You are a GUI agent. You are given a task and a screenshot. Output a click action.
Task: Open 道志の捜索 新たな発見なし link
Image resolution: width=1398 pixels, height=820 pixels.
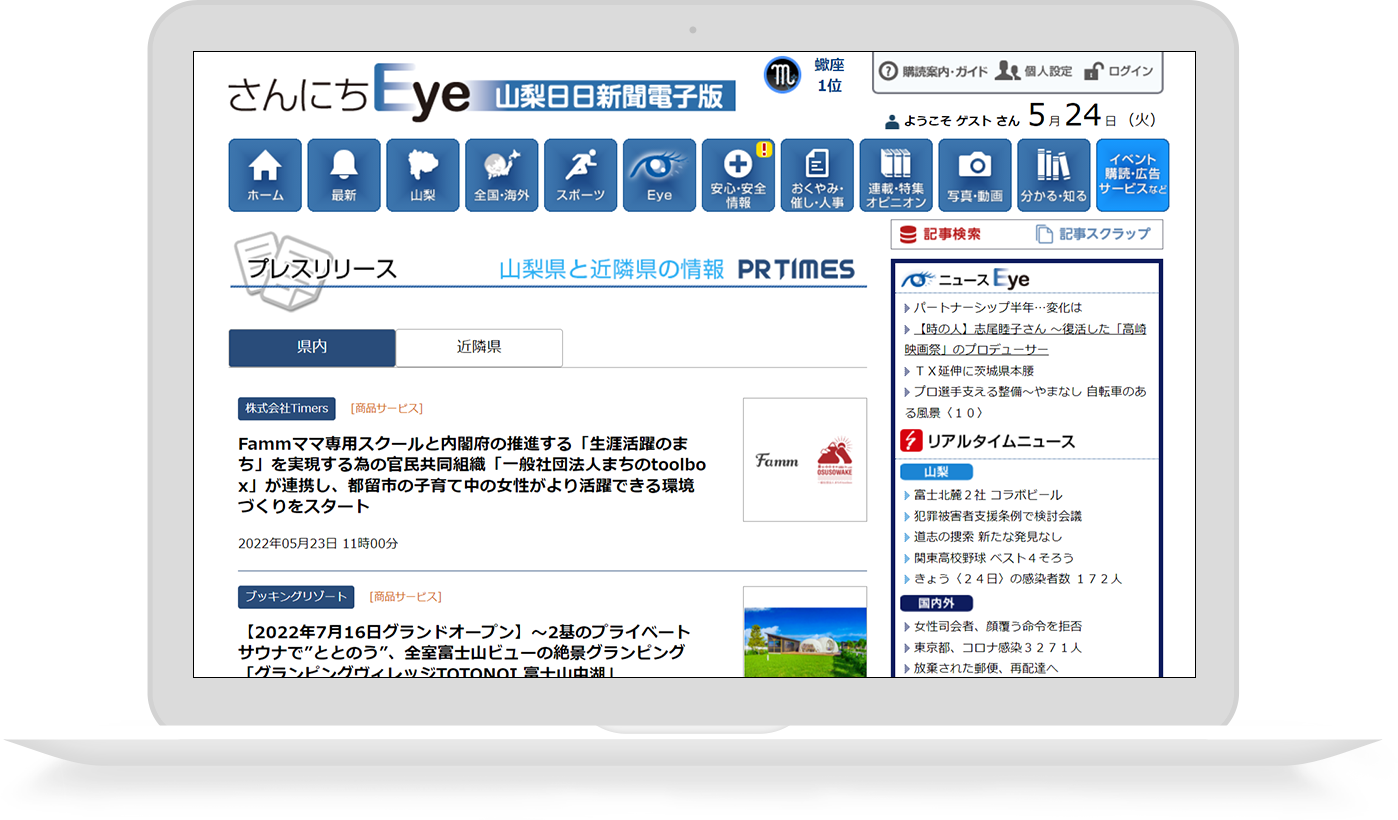coord(987,537)
